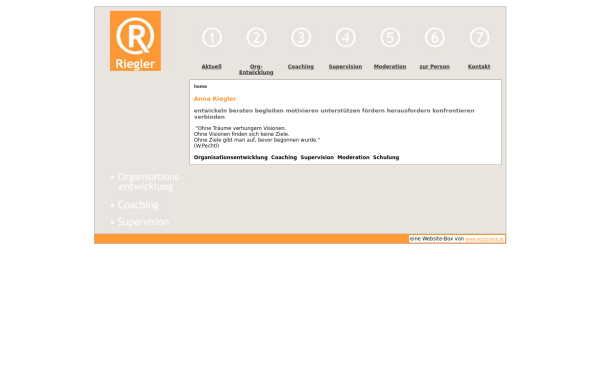The width and height of the screenshot is (600, 375).
Task: Follow the bold Supervision link in content
Action: (317, 157)
